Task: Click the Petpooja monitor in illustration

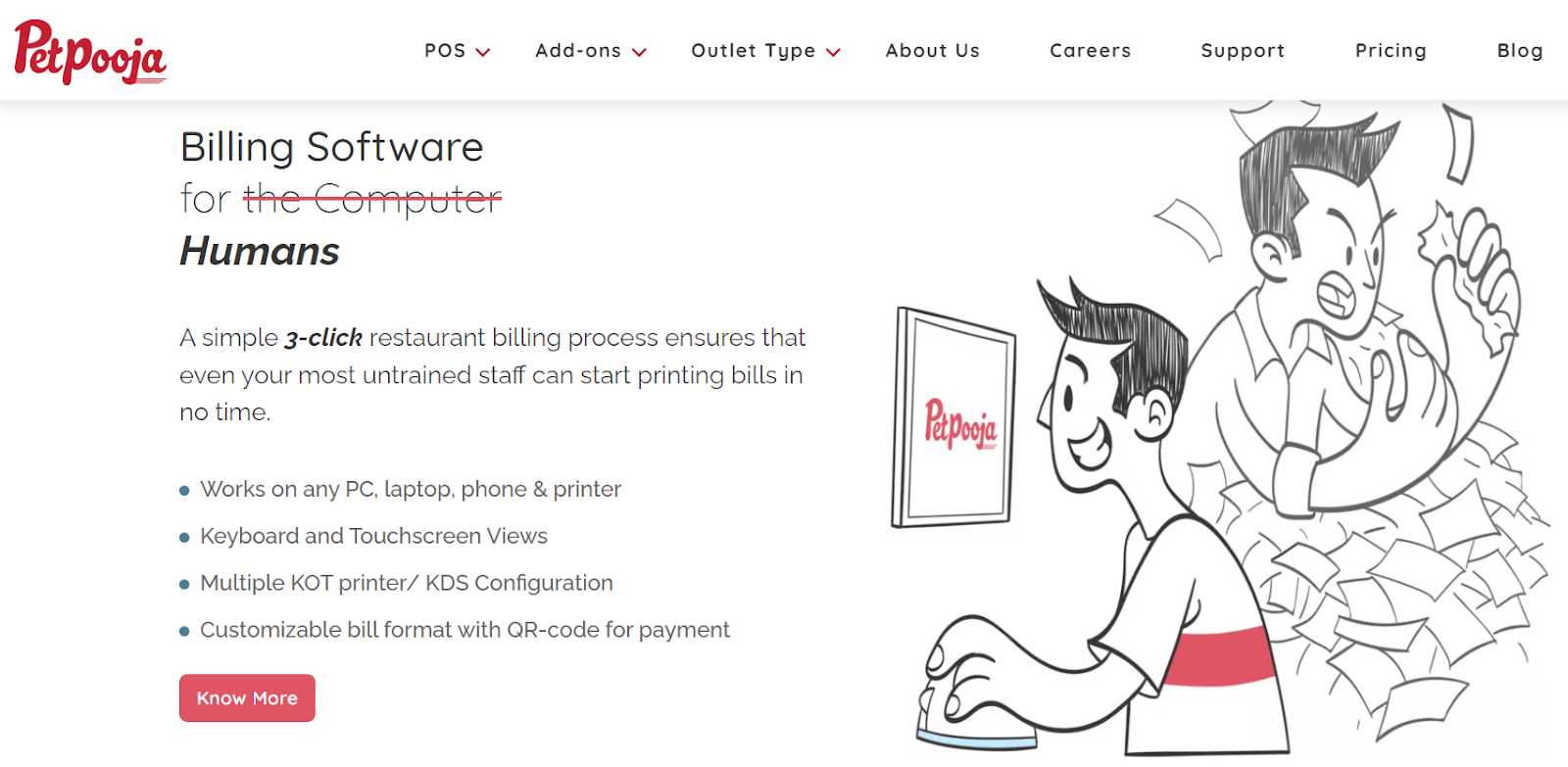Action: [953, 418]
